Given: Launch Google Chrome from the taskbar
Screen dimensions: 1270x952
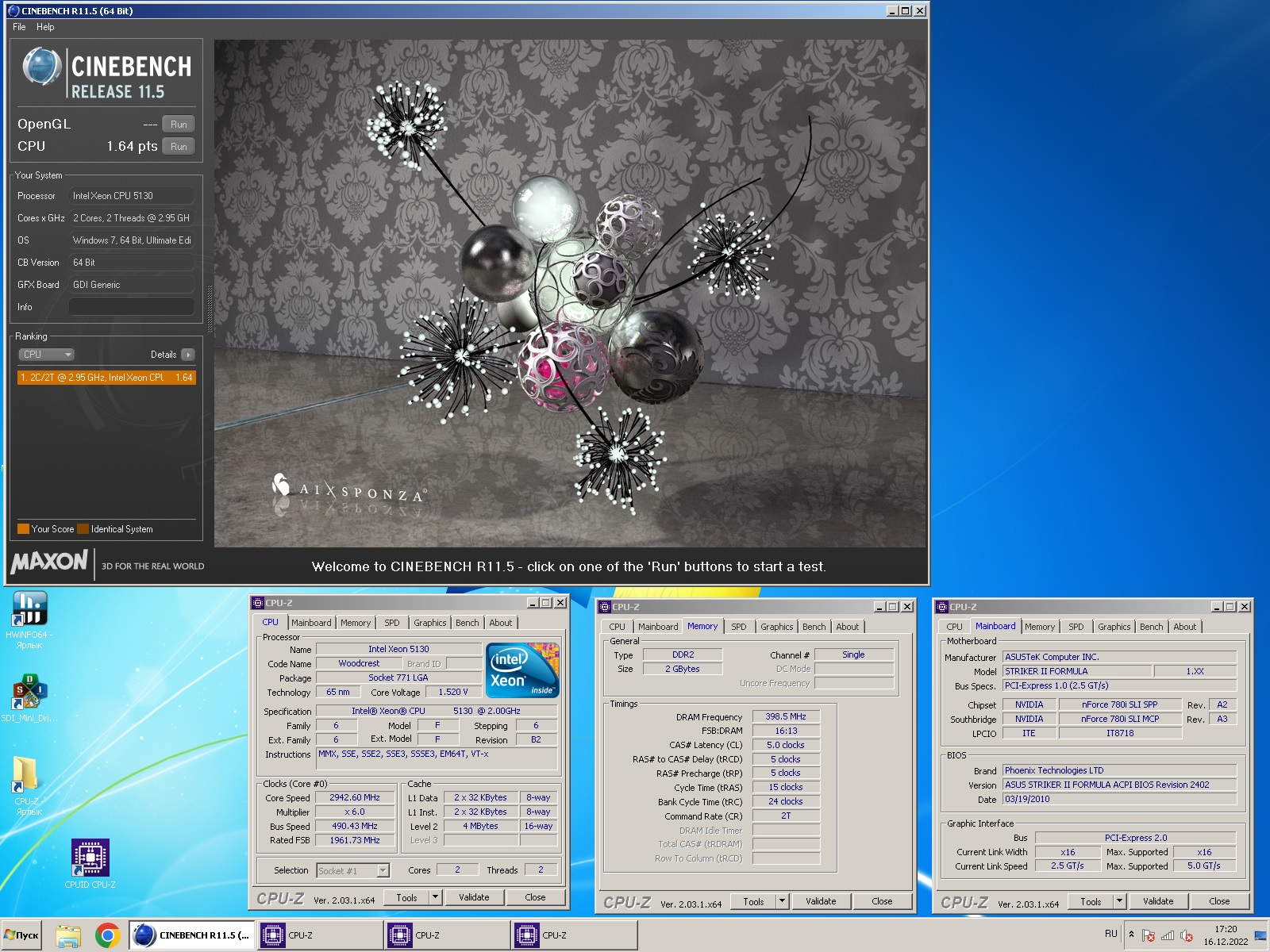Looking at the screenshot, I should coord(107,935).
